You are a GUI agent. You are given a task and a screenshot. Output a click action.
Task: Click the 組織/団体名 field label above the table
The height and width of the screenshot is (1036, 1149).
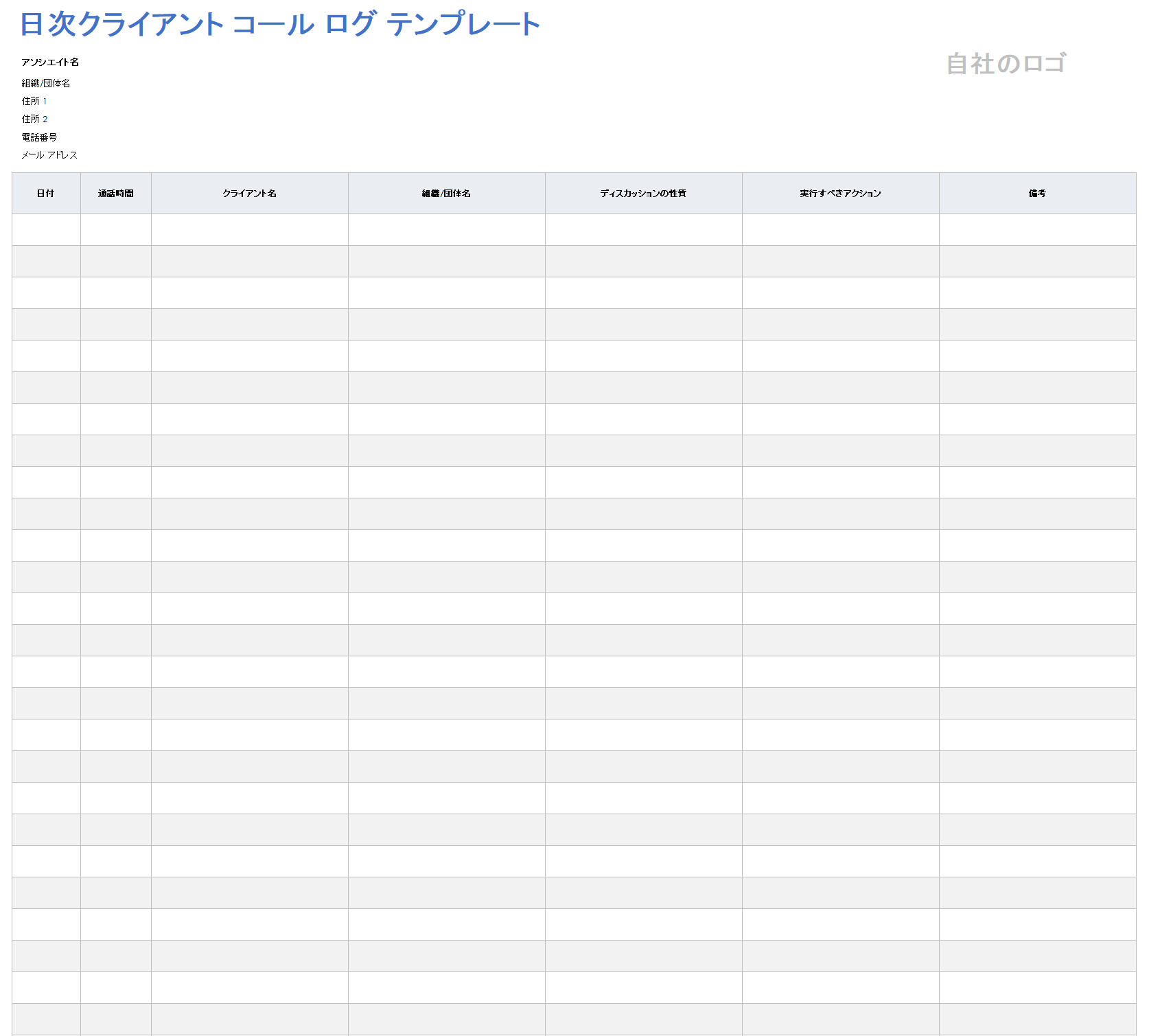[x=46, y=83]
